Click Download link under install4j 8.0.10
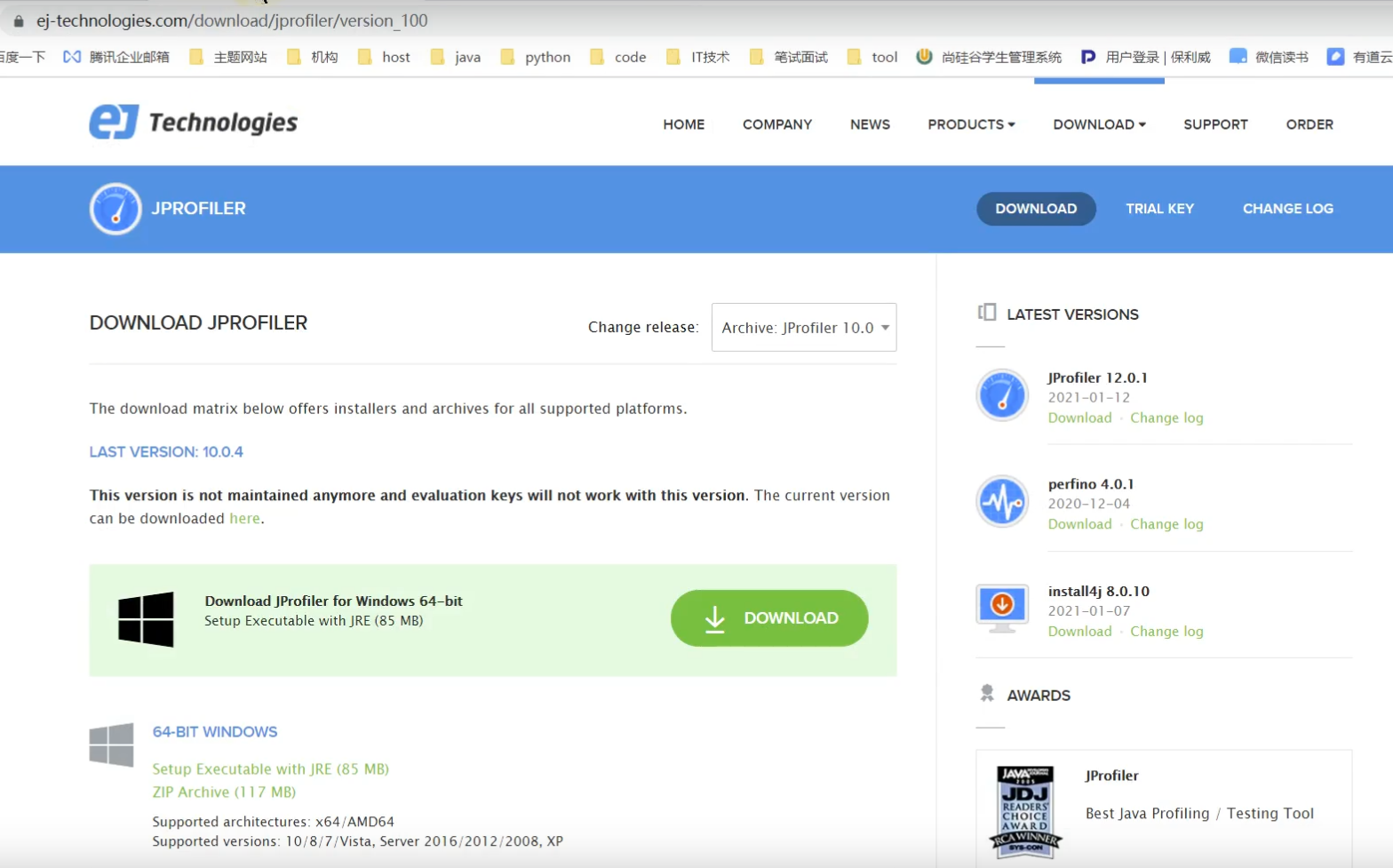1393x868 pixels. [1079, 632]
